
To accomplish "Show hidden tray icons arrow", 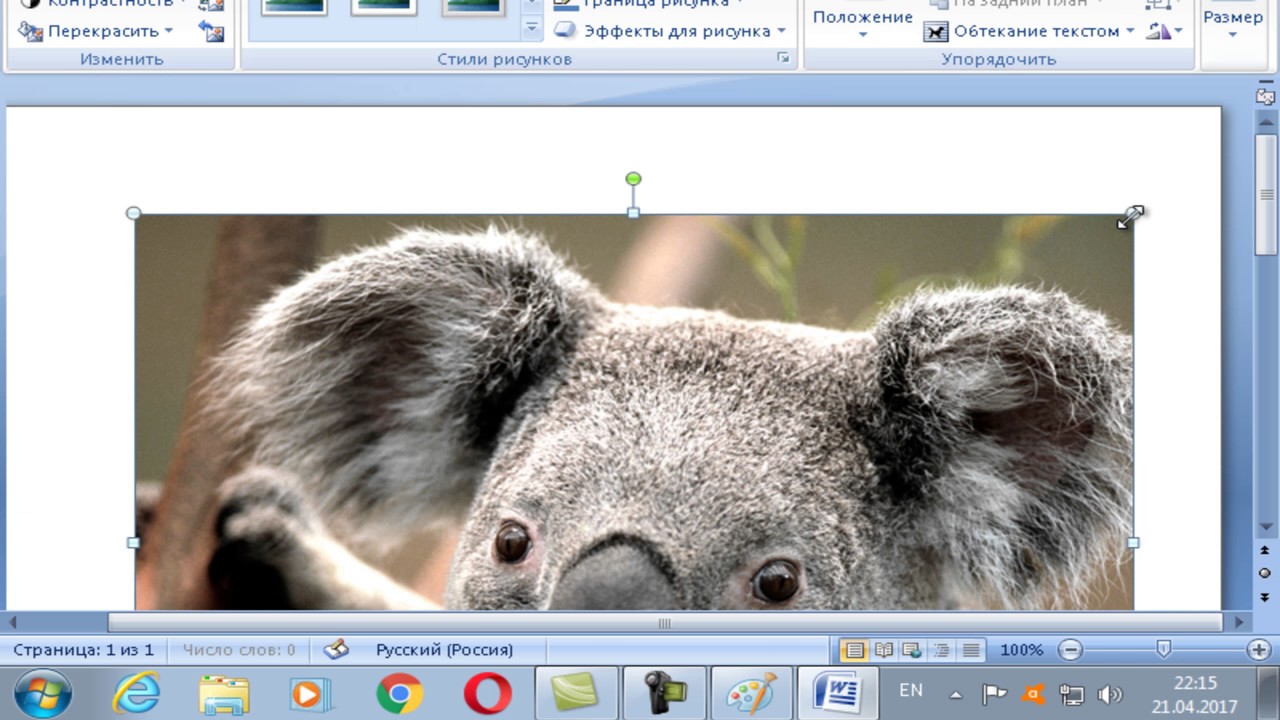I will click(956, 694).
